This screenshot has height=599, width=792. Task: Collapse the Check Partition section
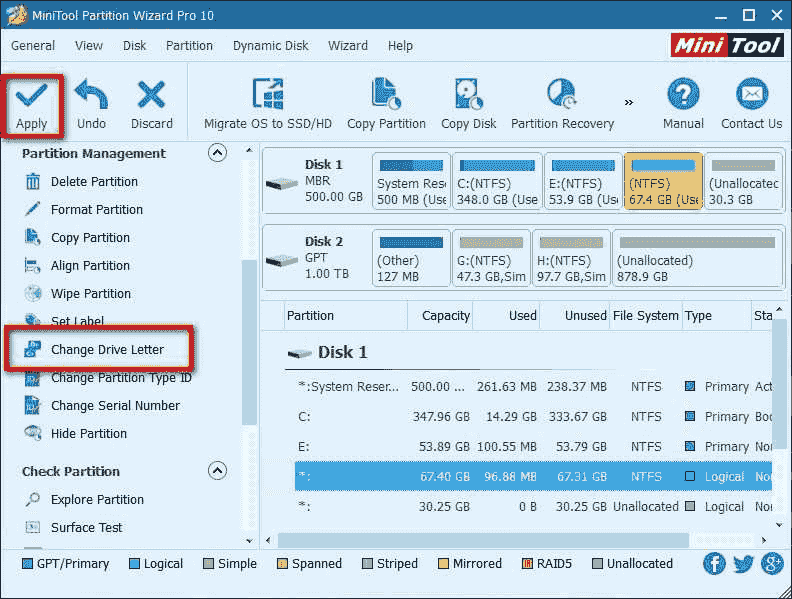[x=216, y=471]
